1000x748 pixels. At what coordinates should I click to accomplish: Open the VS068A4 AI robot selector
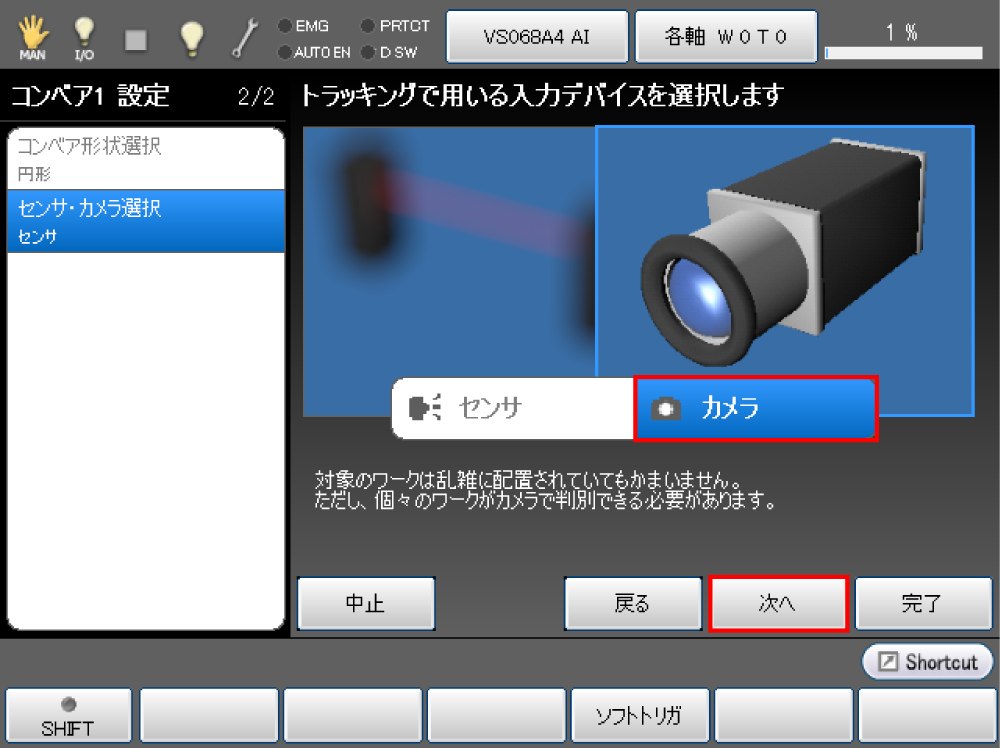coord(537,37)
